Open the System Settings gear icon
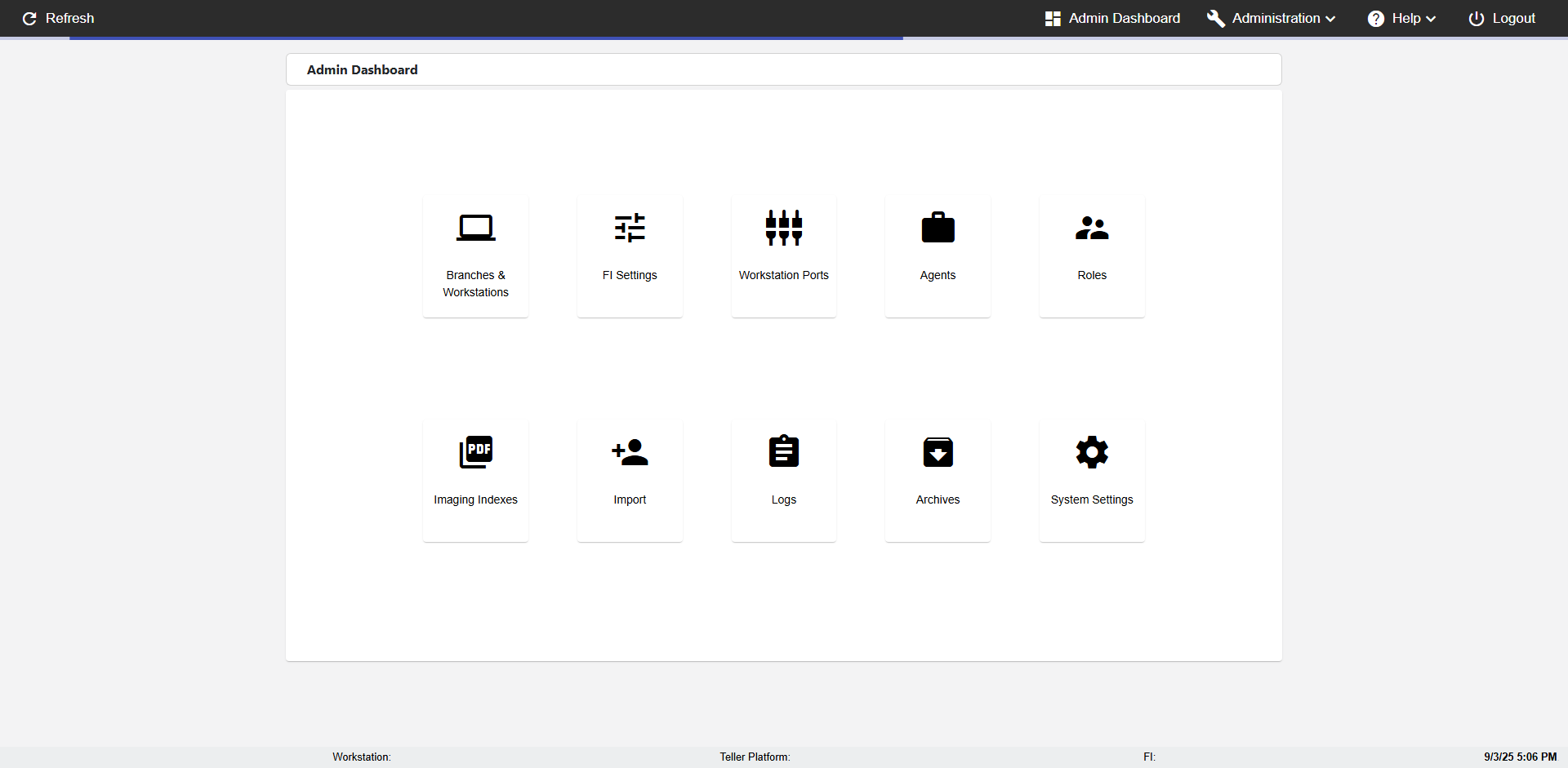 [x=1092, y=452]
